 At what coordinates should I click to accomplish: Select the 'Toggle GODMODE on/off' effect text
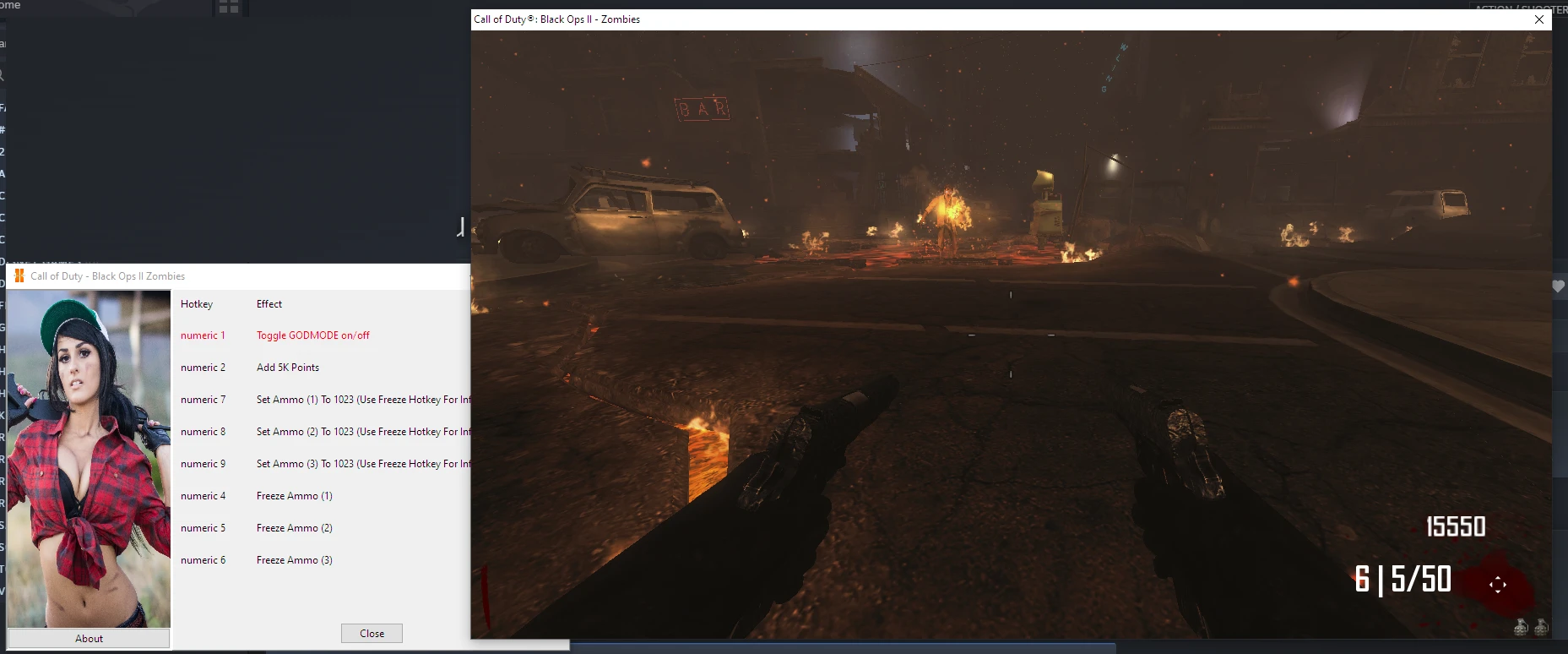(x=313, y=335)
